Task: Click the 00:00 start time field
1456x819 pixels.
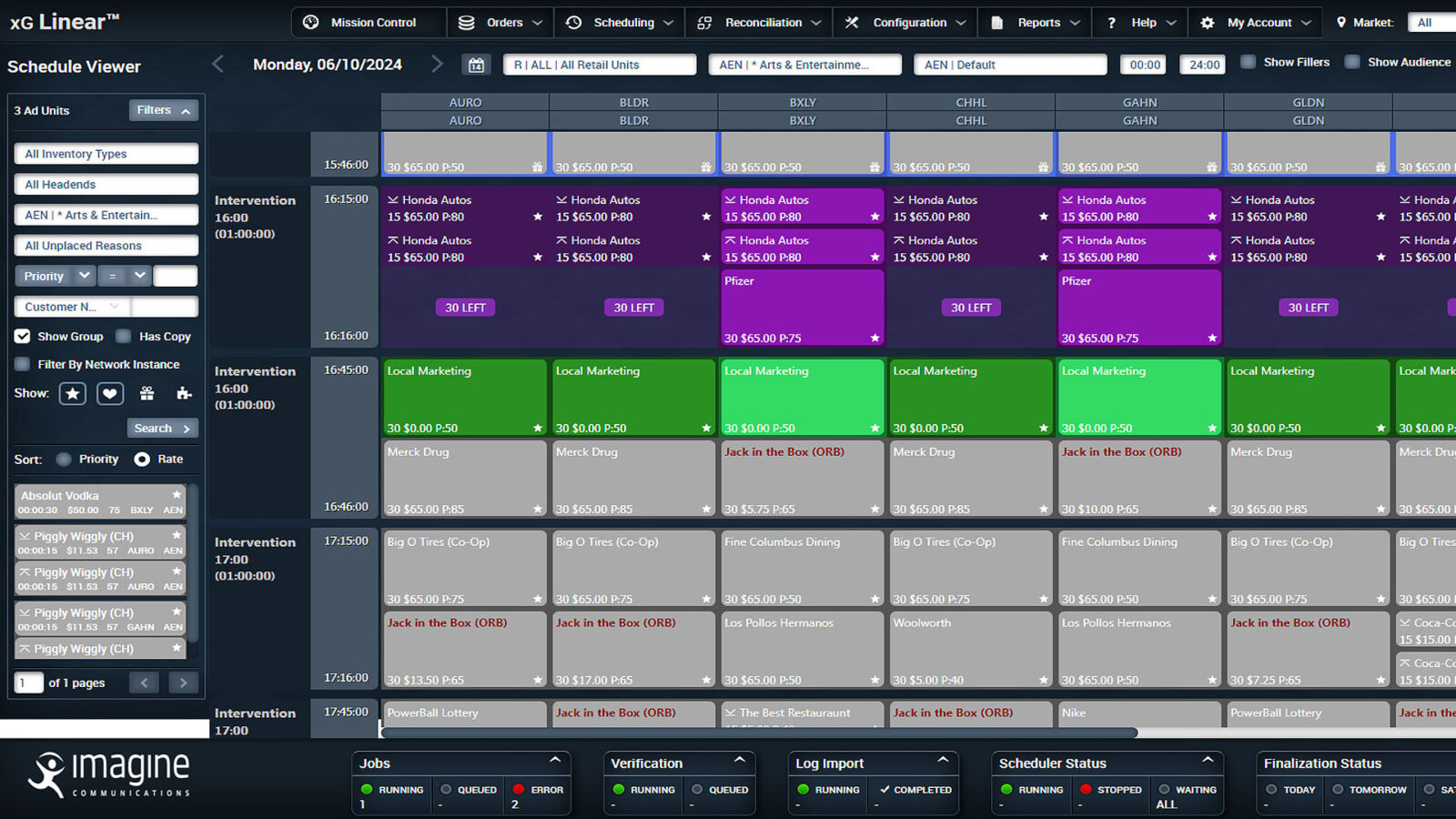Action: click(1145, 65)
